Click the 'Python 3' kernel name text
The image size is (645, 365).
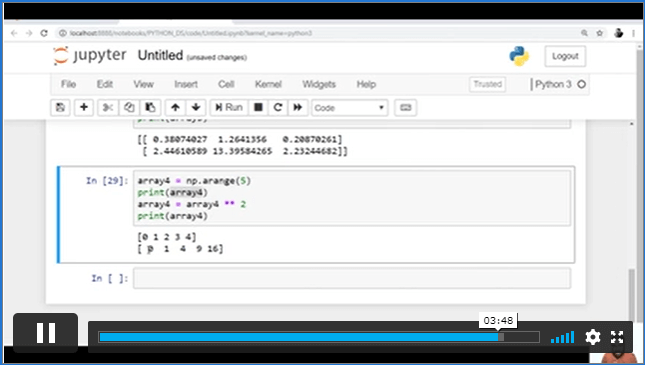pos(553,84)
